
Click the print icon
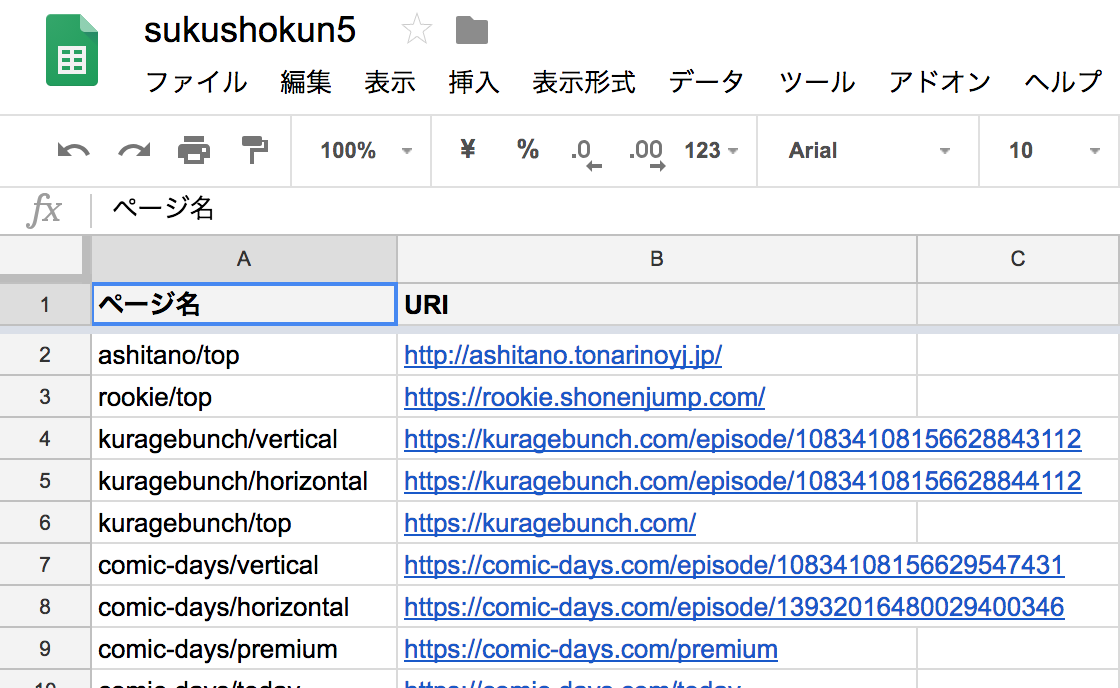pyautogui.click(x=194, y=151)
